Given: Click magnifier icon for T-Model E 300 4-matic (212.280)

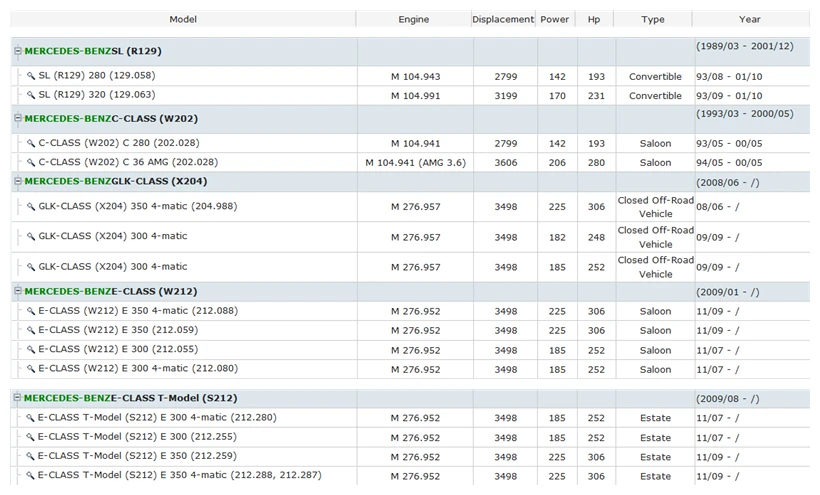Looking at the screenshot, I should click(x=30, y=418).
